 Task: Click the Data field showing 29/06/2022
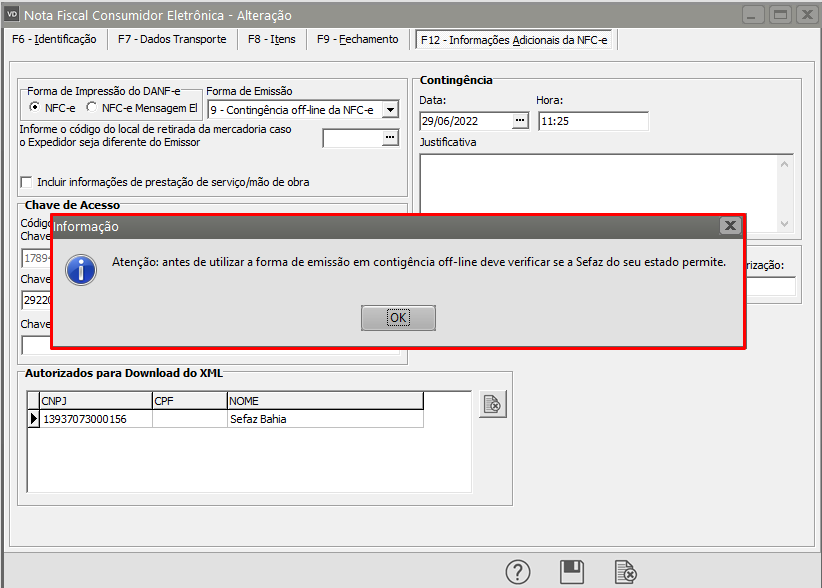pos(467,121)
